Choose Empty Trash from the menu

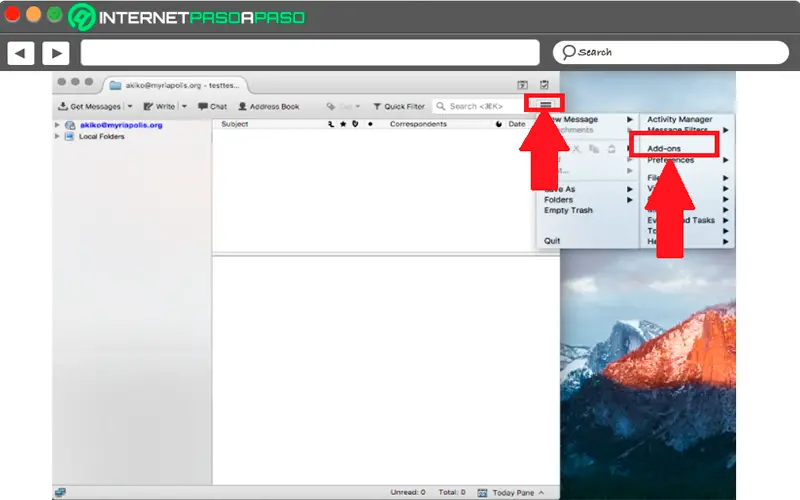coord(568,210)
